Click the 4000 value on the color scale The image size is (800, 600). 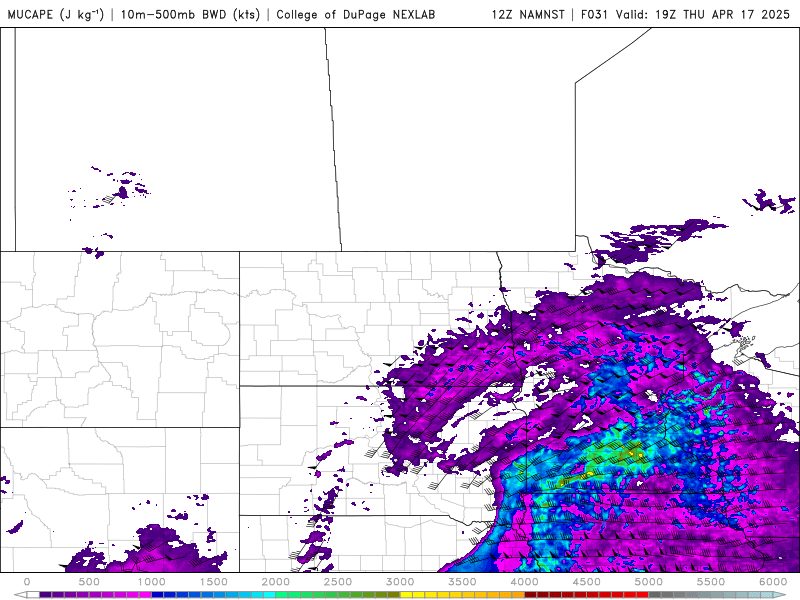(x=524, y=582)
